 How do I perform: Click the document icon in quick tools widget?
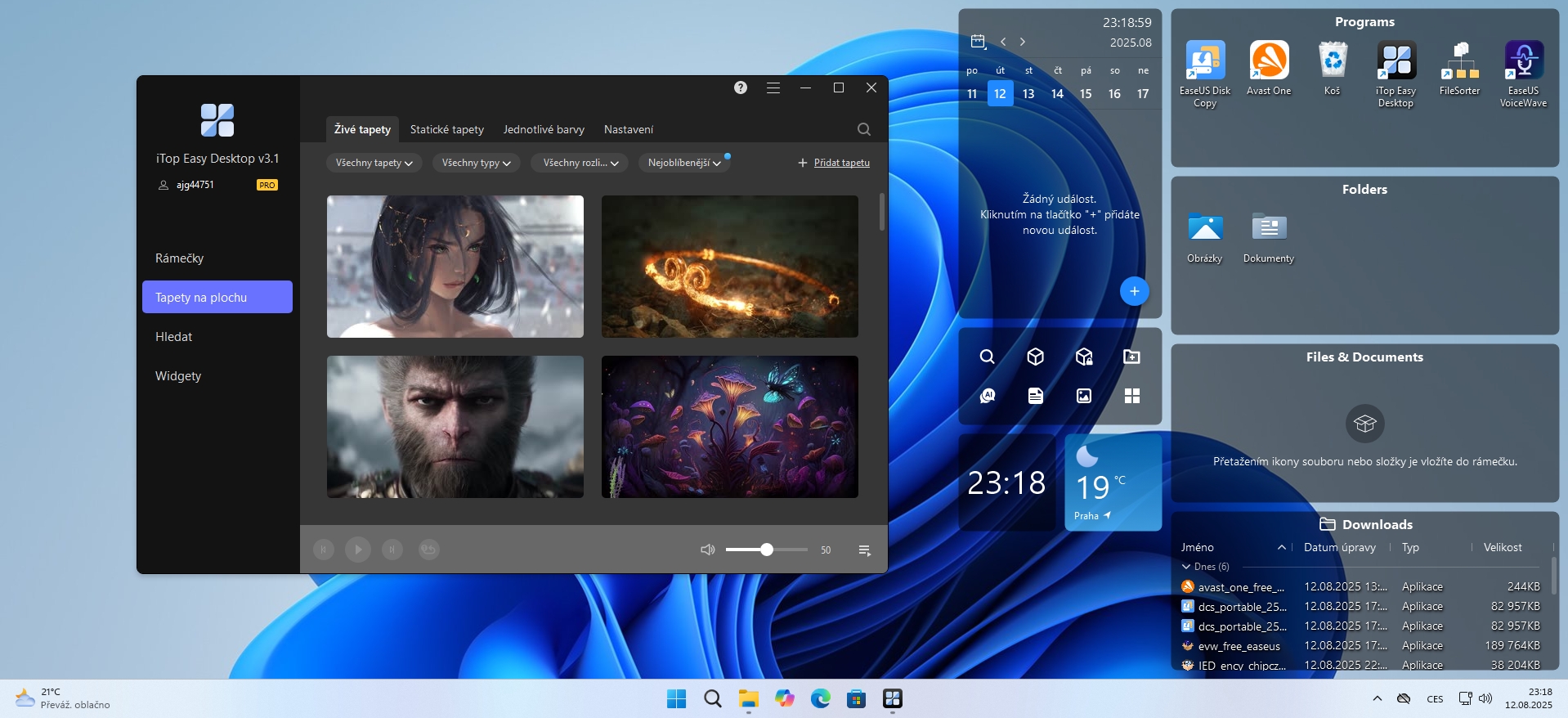(1036, 396)
